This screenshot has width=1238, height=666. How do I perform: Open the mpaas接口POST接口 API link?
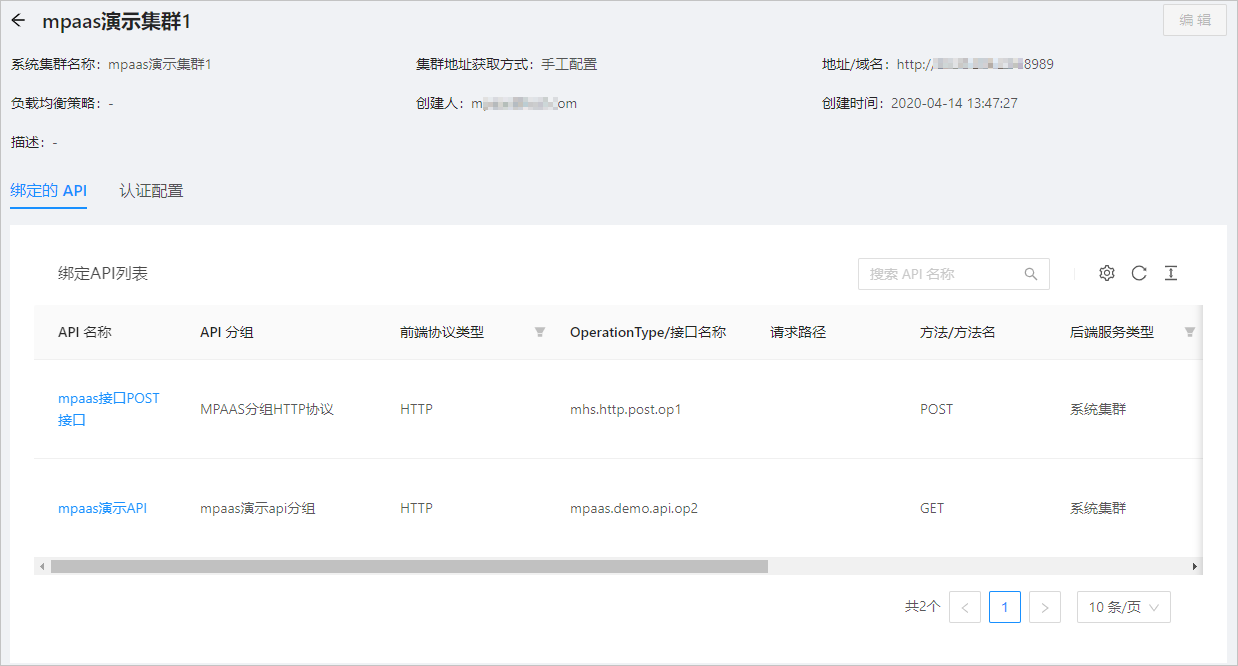[109, 409]
